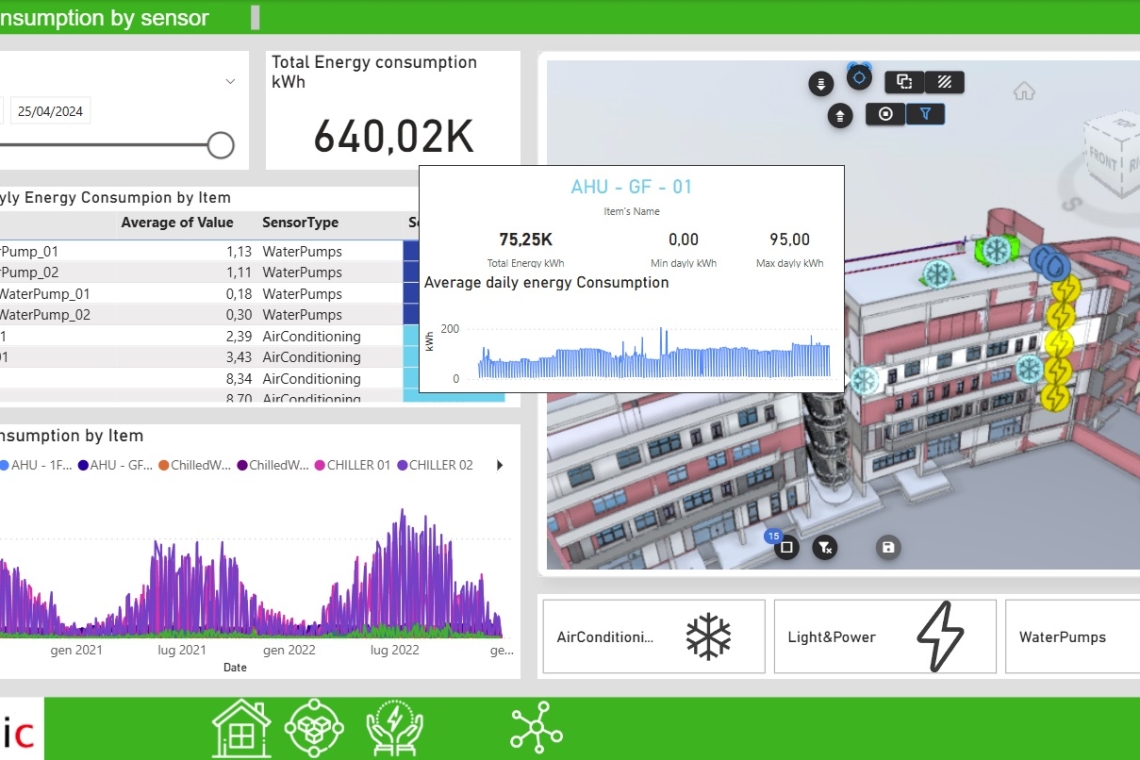Viewport: 1140px width, 760px height.
Task: Select the Light&Power filter tile
Action: click(885, 637)
